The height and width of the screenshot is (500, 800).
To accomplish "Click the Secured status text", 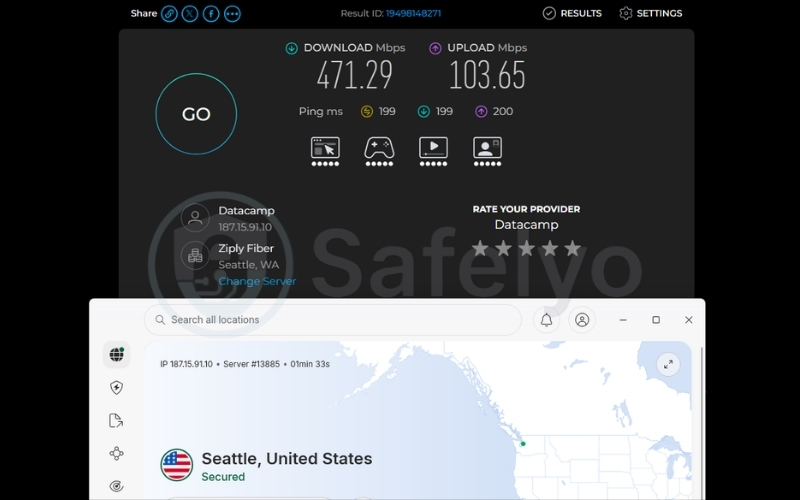I will point(223,477).
